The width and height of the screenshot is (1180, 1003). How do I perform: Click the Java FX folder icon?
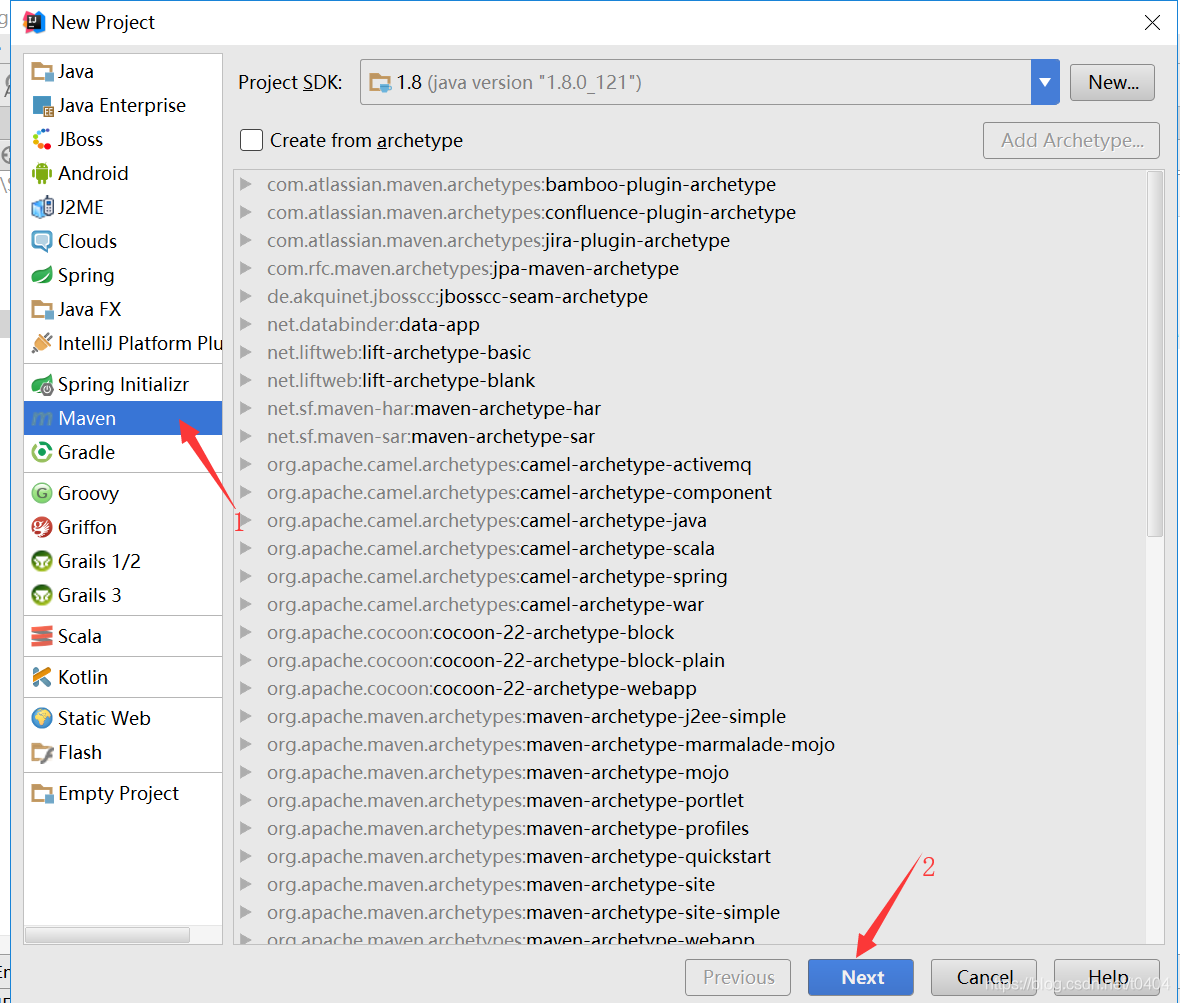coord(42,309)
